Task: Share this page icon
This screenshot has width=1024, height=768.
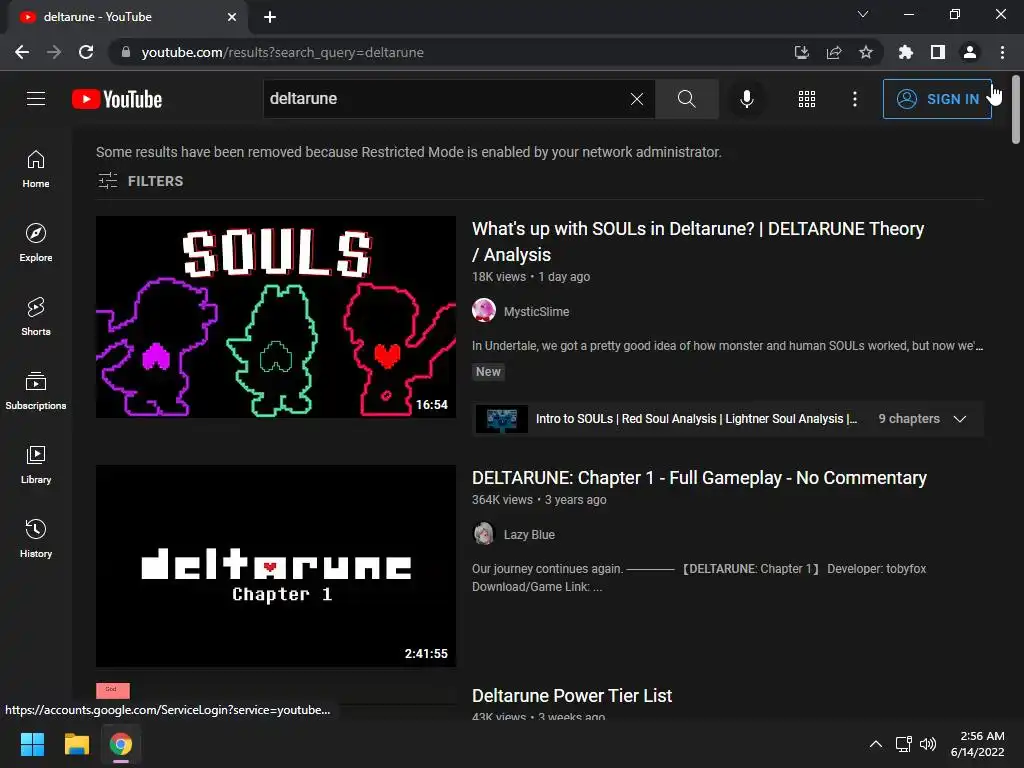Action: pos(833,52)
